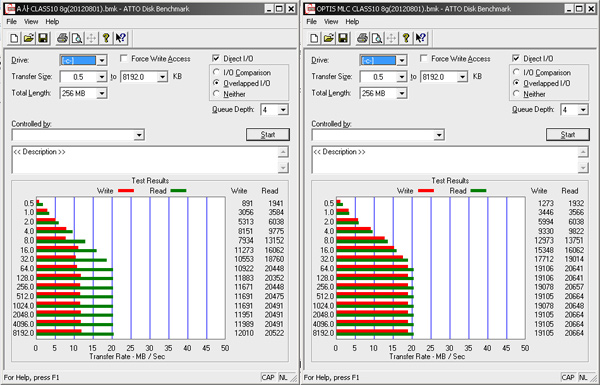Open File menu in left window

[11, 21]
